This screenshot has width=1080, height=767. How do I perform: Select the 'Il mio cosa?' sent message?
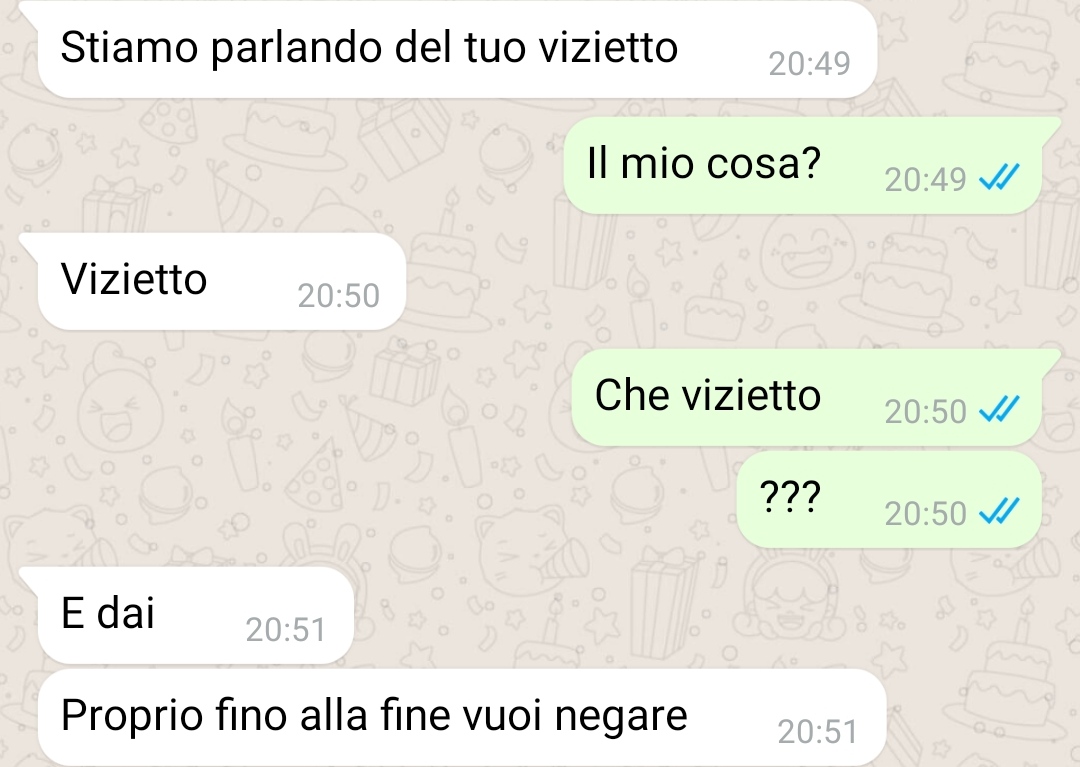pyautogui.click(x=802, y=165)
